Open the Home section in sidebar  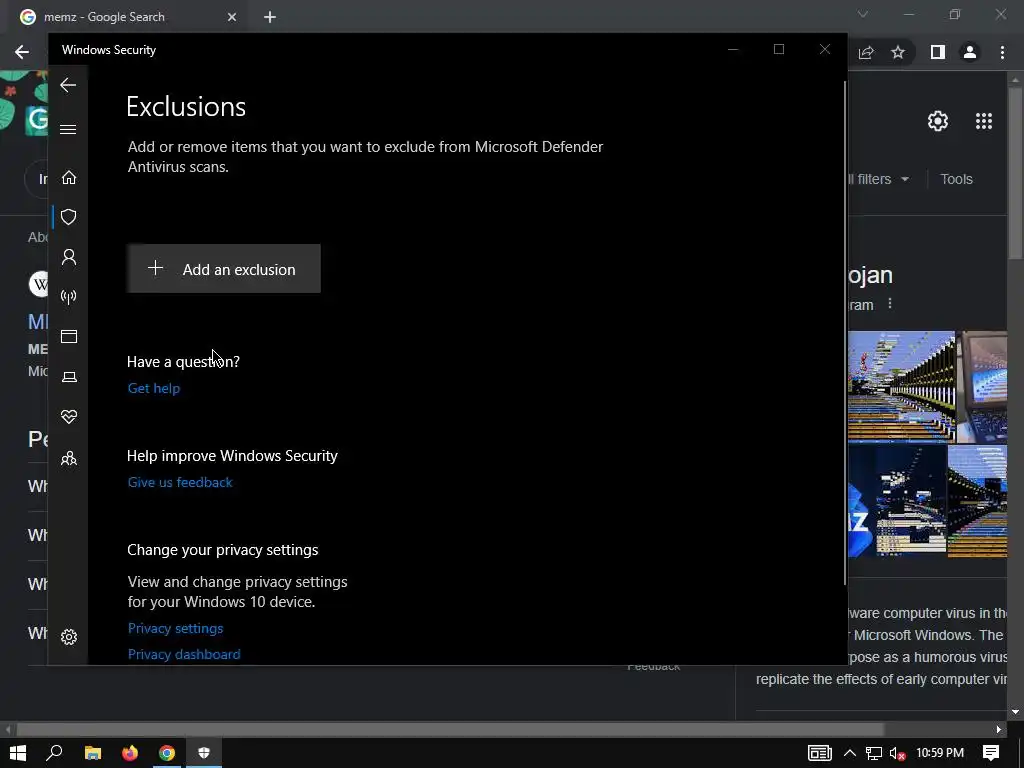(x=69, y=178)
